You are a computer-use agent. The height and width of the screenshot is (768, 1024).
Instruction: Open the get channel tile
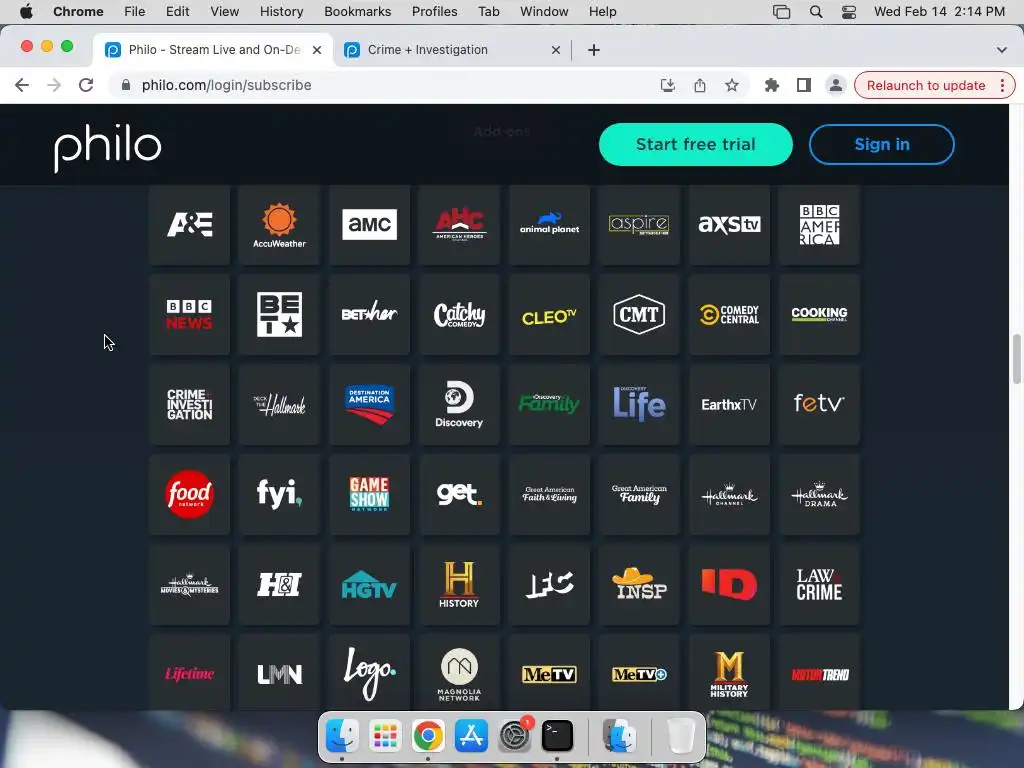click(x=459, y=494)
